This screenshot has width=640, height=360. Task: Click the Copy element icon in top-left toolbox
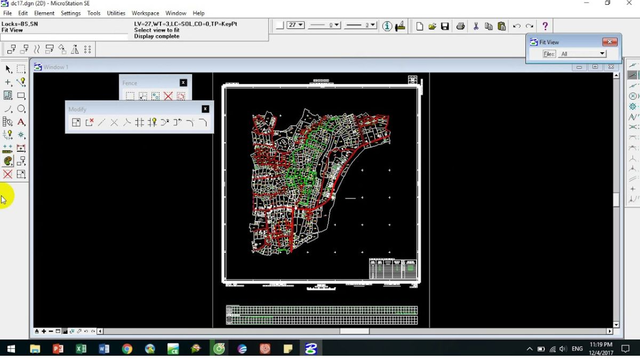point(11,49)
